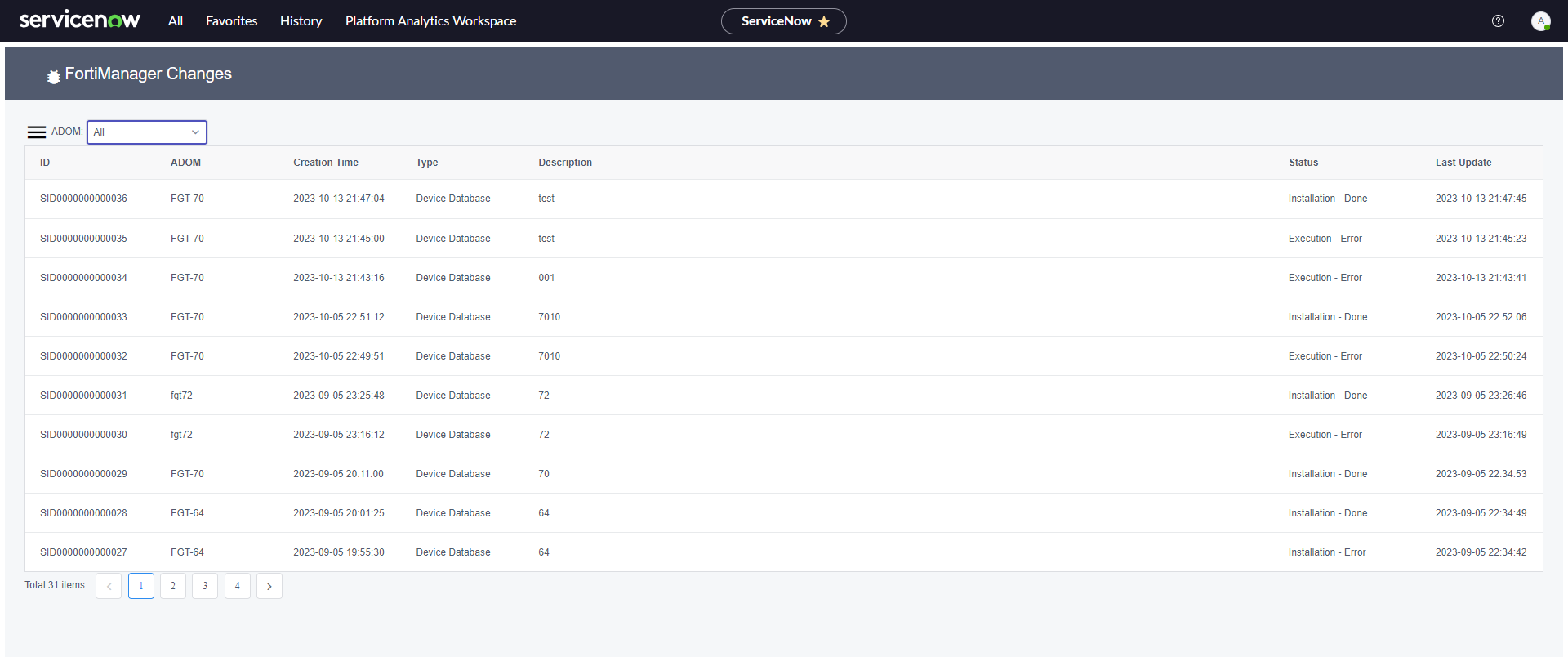The width and height of the screenshot is (1568, 657).
Task: Click Device Database type for SID0000000000029
Action: (453, 474)
